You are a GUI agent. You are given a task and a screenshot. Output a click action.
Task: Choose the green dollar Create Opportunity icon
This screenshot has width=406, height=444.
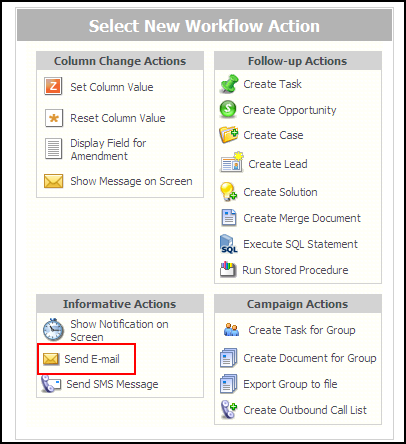(228, 109)
